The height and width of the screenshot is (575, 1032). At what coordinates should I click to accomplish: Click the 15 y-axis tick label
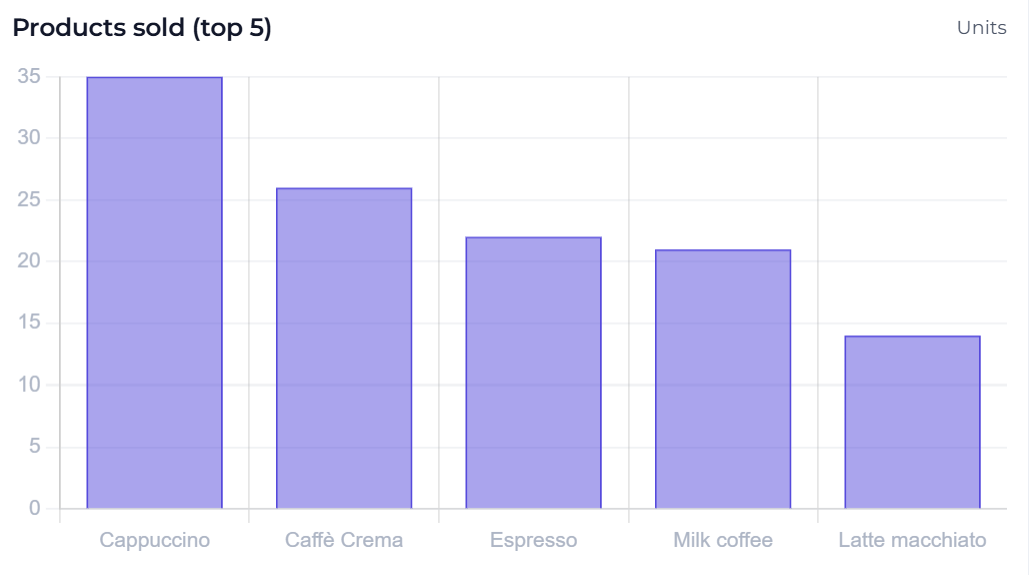(x=29, y=323)
